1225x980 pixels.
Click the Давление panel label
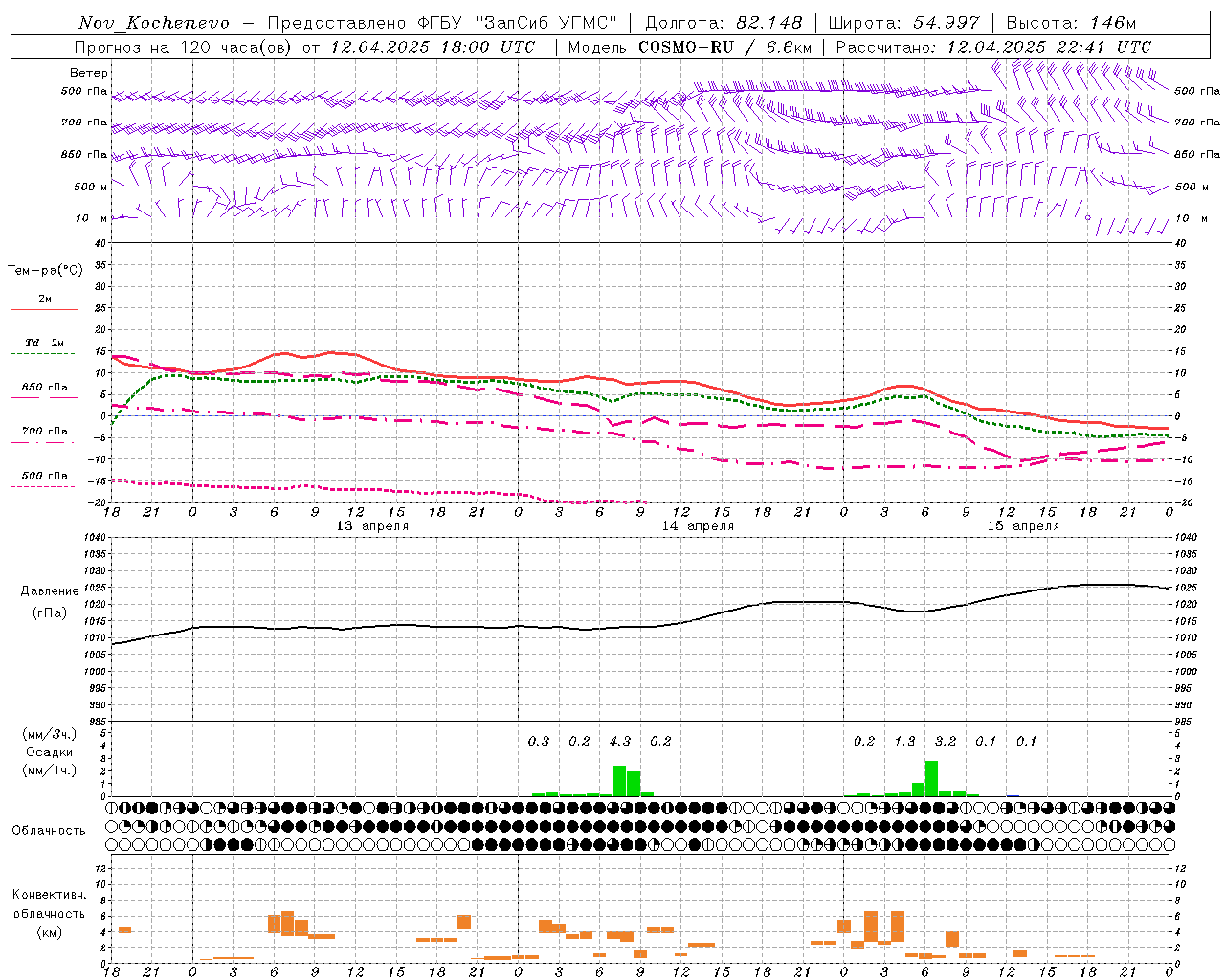click(49, 591)
